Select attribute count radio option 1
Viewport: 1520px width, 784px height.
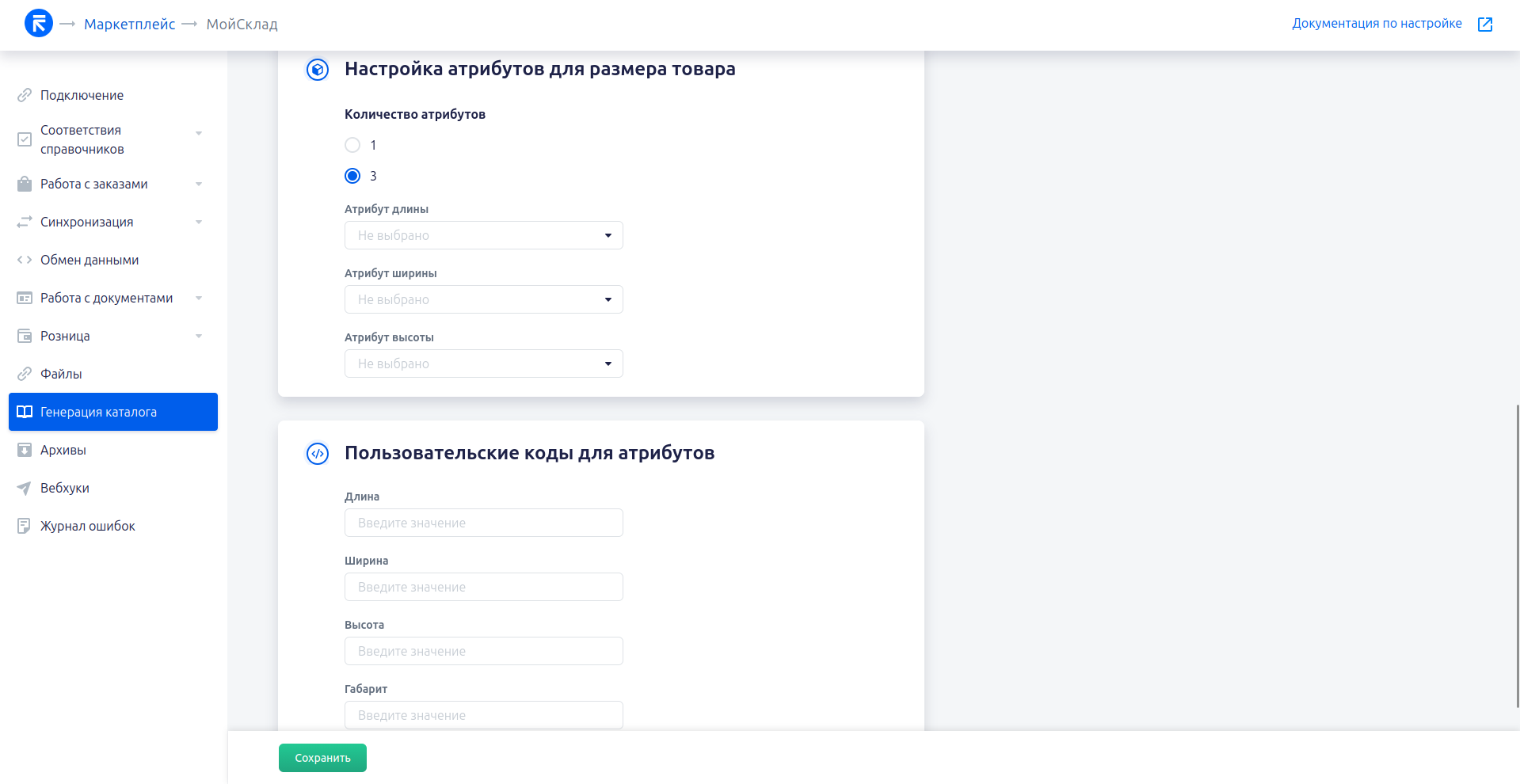click(352, 145)
